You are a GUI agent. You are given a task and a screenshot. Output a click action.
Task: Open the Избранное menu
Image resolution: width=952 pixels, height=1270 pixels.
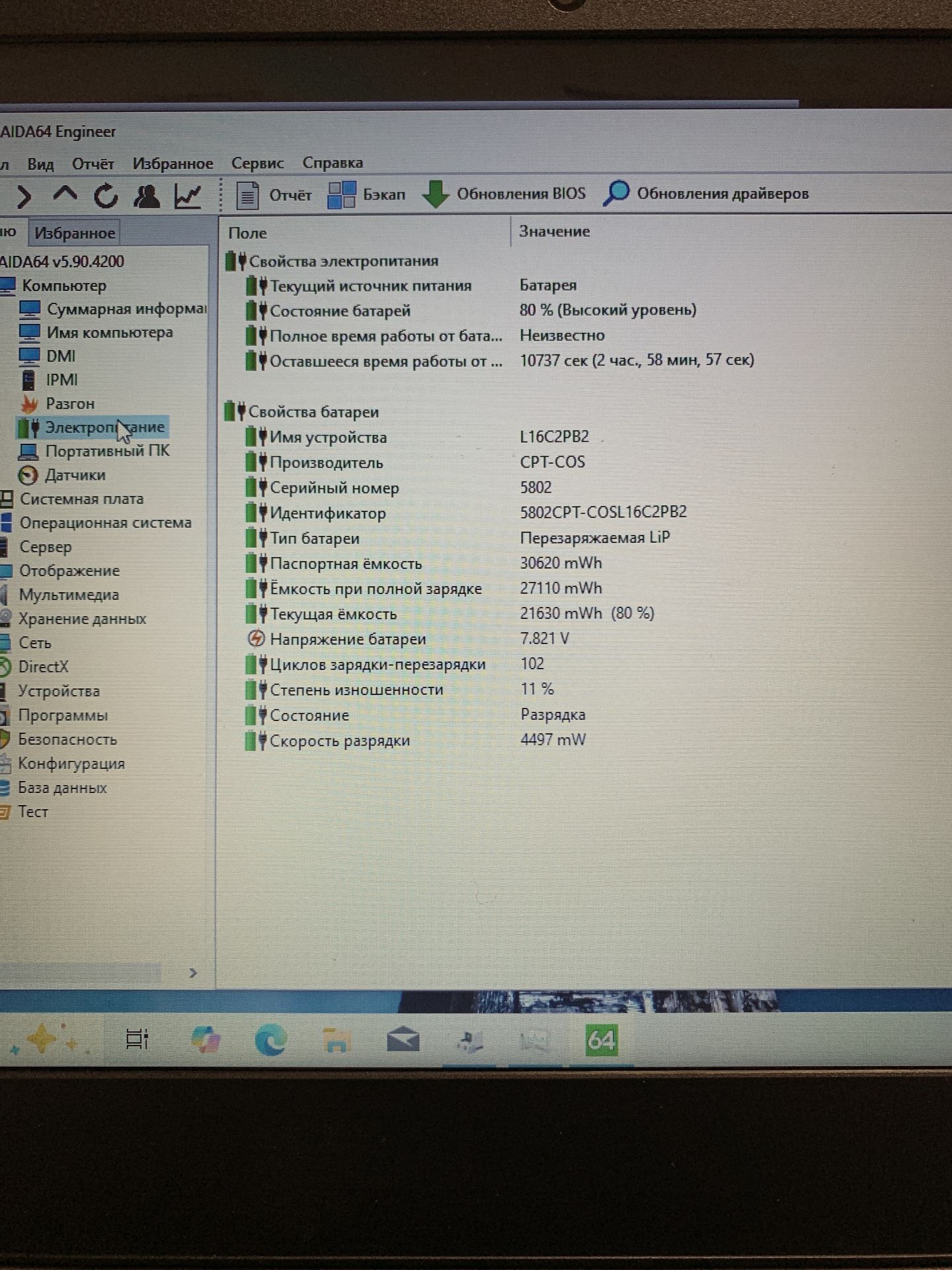pos(173,163)
